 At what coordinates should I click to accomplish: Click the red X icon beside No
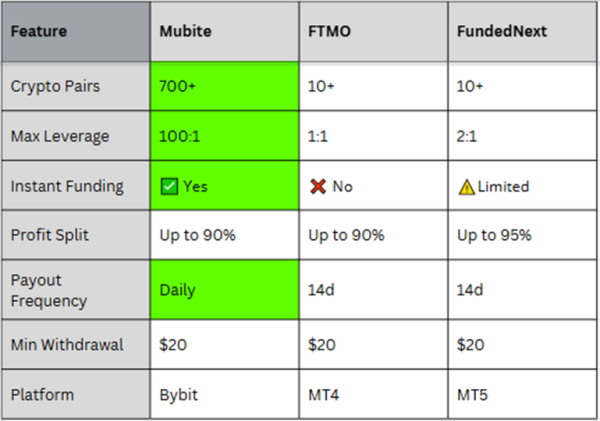318,187
